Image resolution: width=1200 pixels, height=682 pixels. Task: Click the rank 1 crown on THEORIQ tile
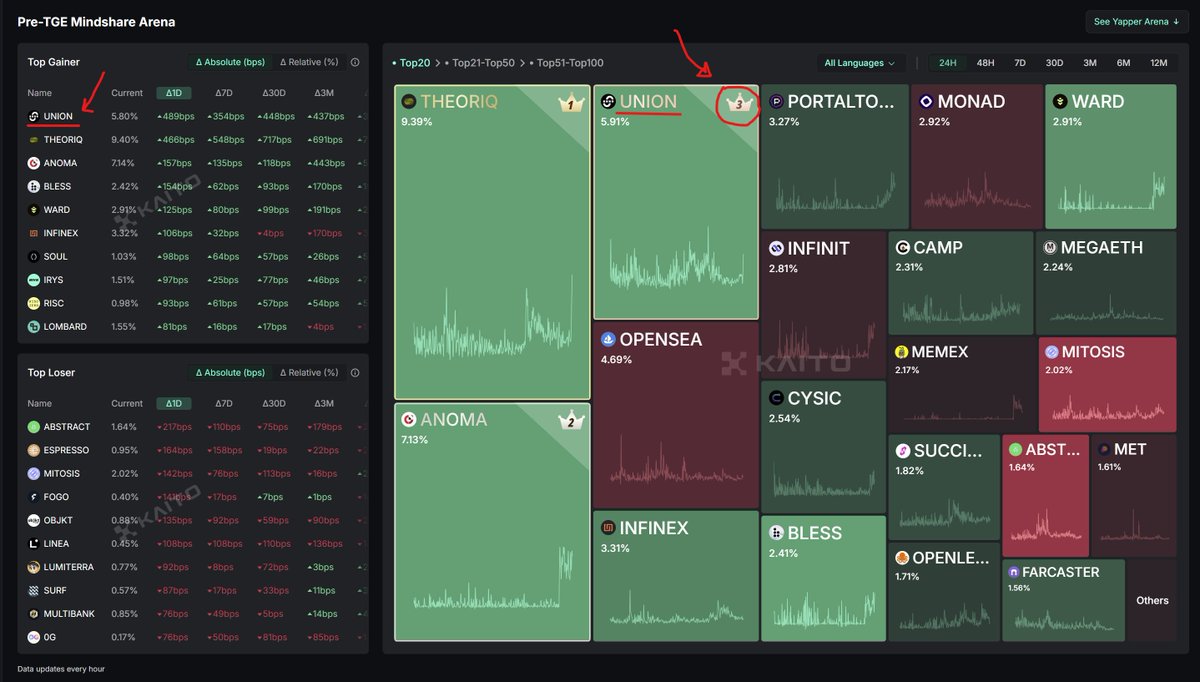pyautogui.click(x=570, y=103)
